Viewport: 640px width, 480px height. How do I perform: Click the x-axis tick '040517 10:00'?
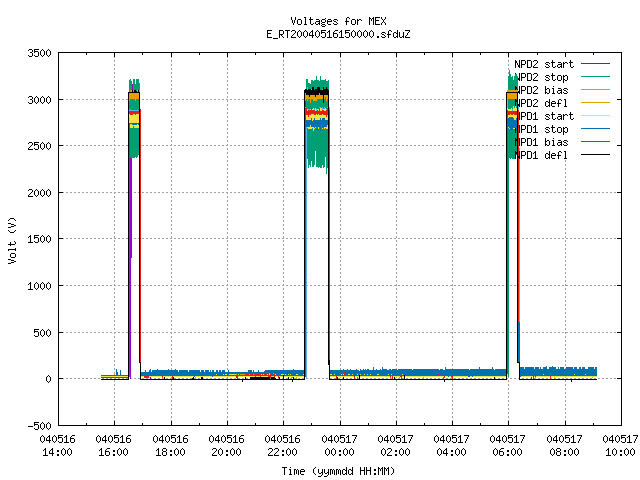(620, 446)
